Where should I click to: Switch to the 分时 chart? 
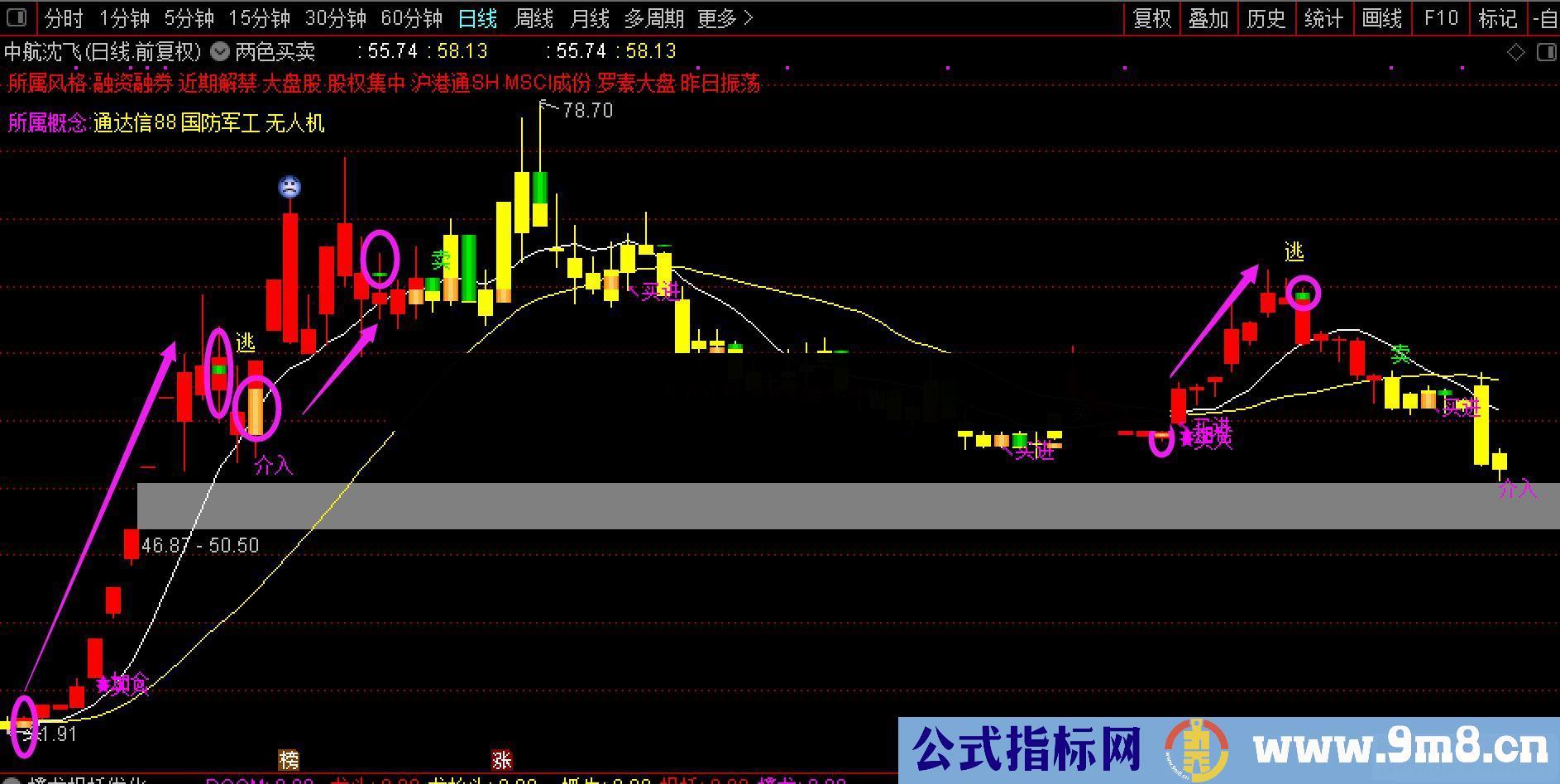click(65, 18)
